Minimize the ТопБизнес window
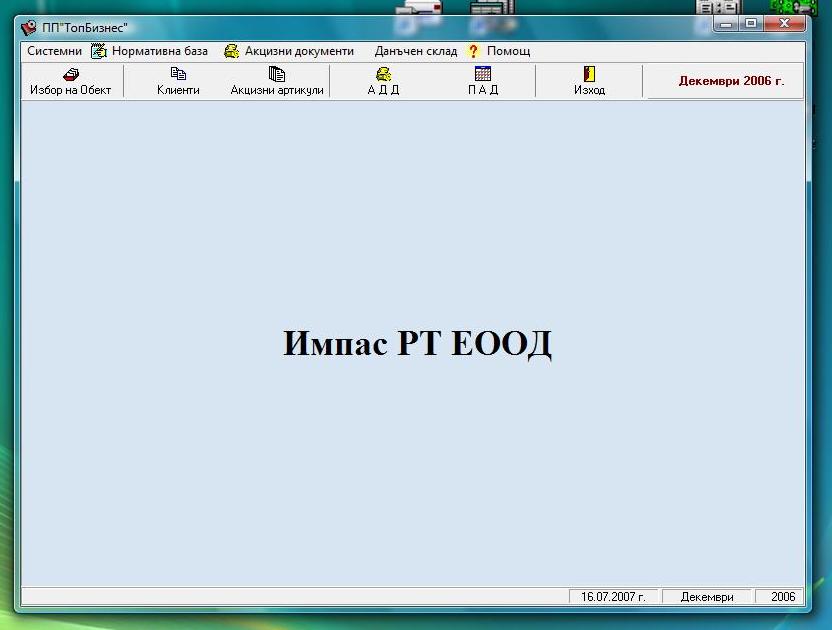Screen dimensions: 832x630 [x=725, y=23]
